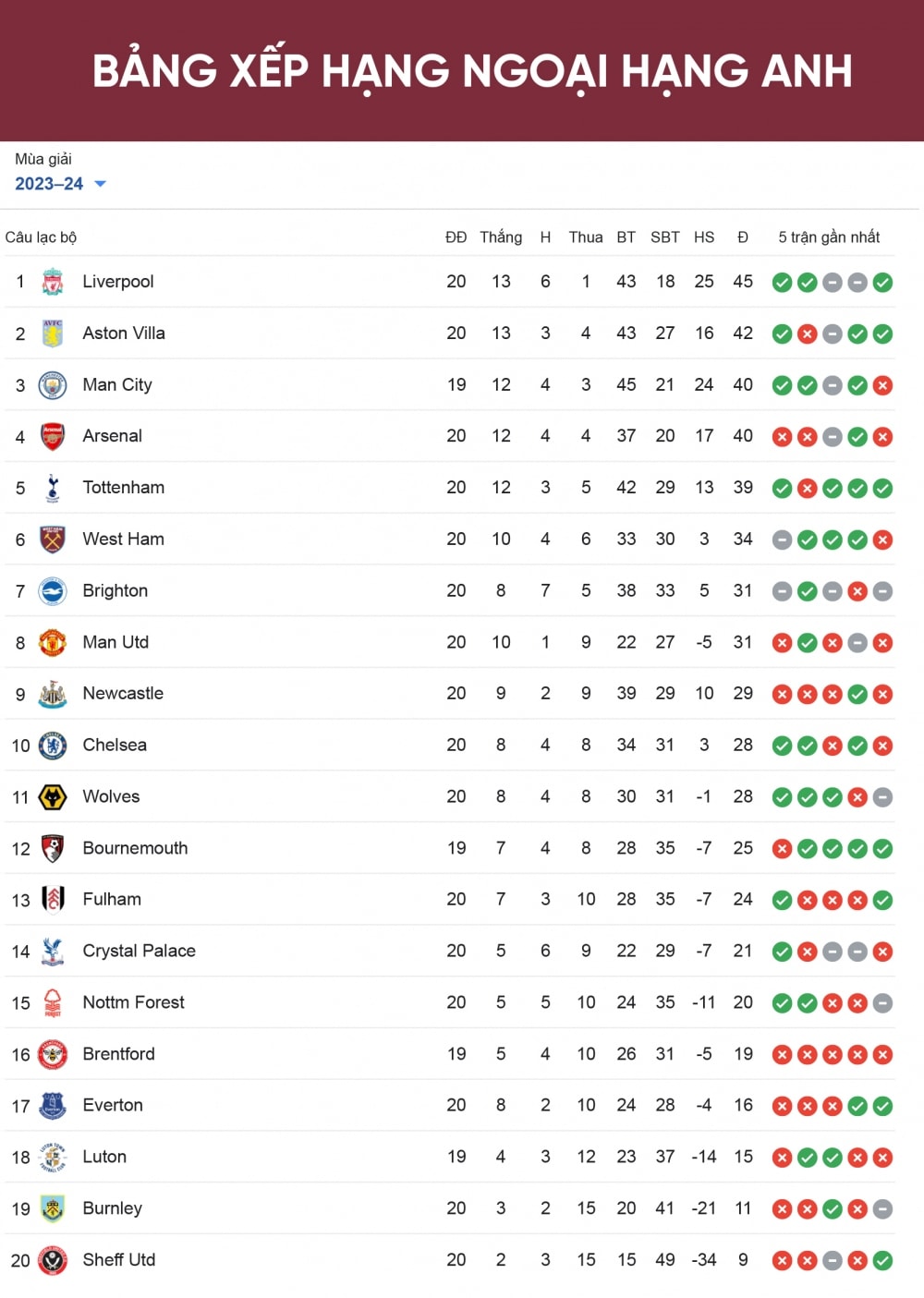Click the Arsenal crest icon
The width and height of the screenshot is (924, 1298).
pyautogui.click(x=53, y=436)
